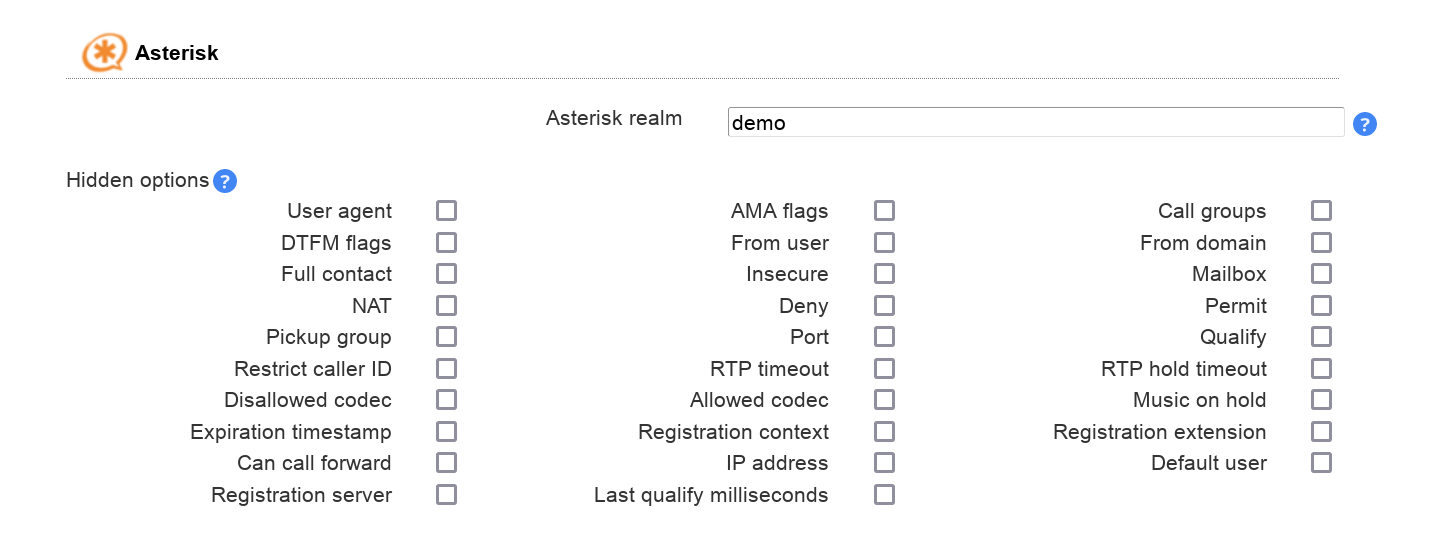Check the Pickup group box
Image resolution: width=1454 pixels, height=546 pixels.
pyautogui.click(x=446, y=337)
